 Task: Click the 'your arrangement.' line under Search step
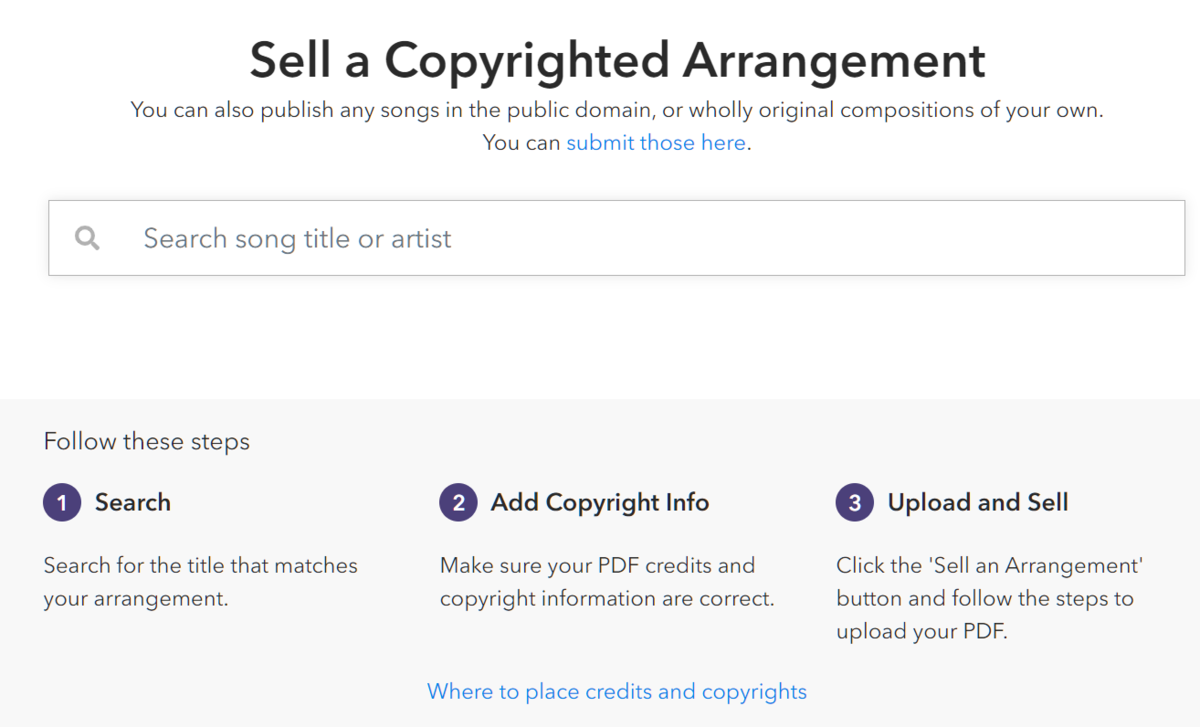[x=136, y=599]
